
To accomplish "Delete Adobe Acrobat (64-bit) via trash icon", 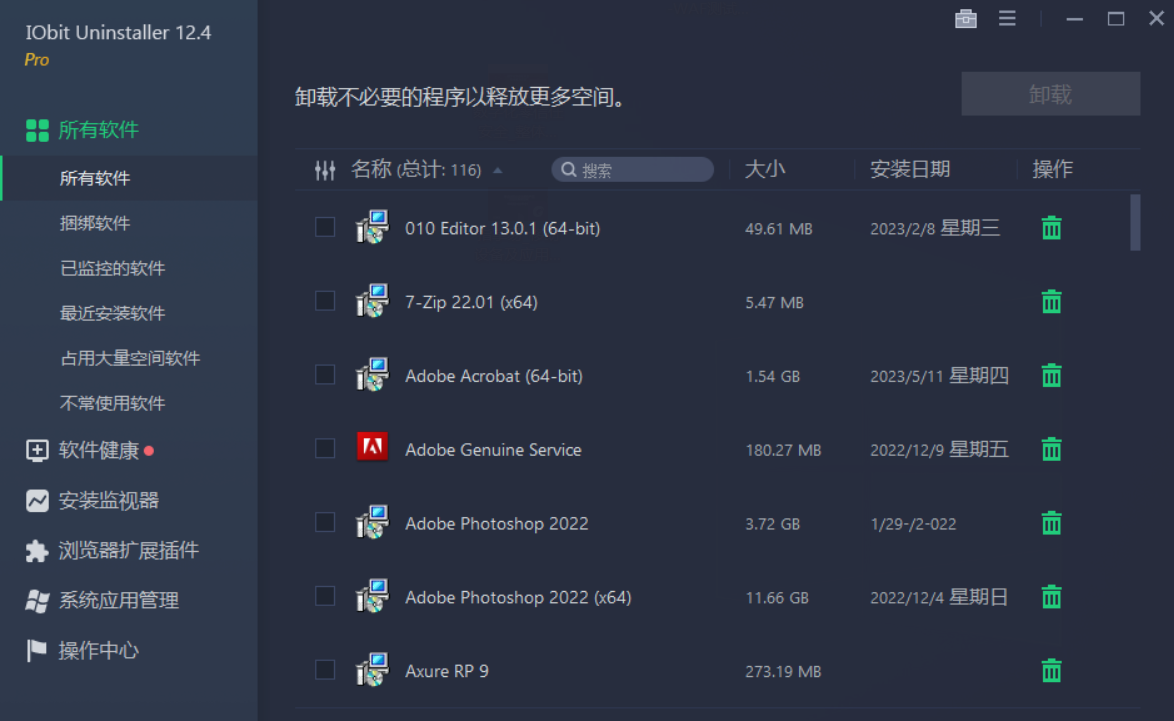I will pos(1051,375).
